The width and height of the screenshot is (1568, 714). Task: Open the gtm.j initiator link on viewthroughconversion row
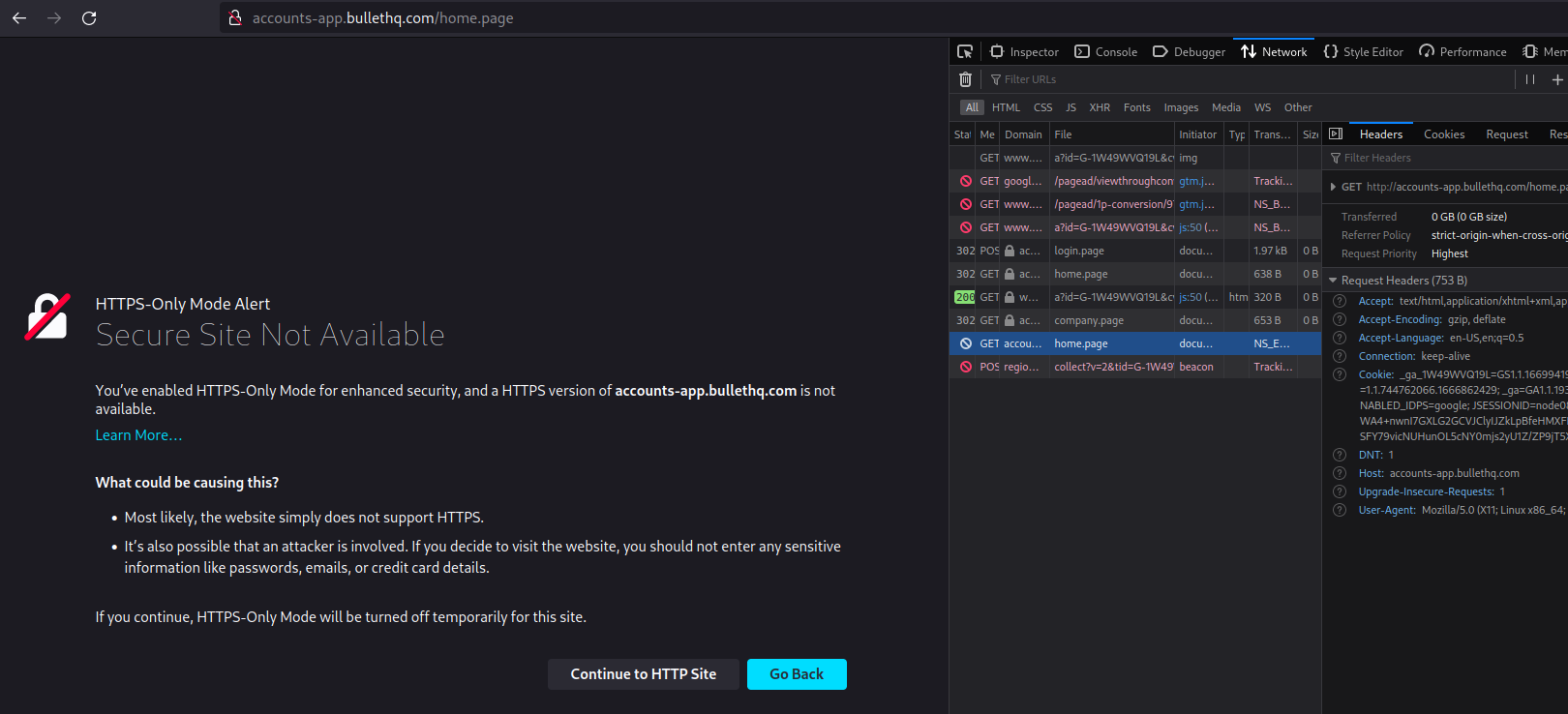click(x=1196, y=181)
